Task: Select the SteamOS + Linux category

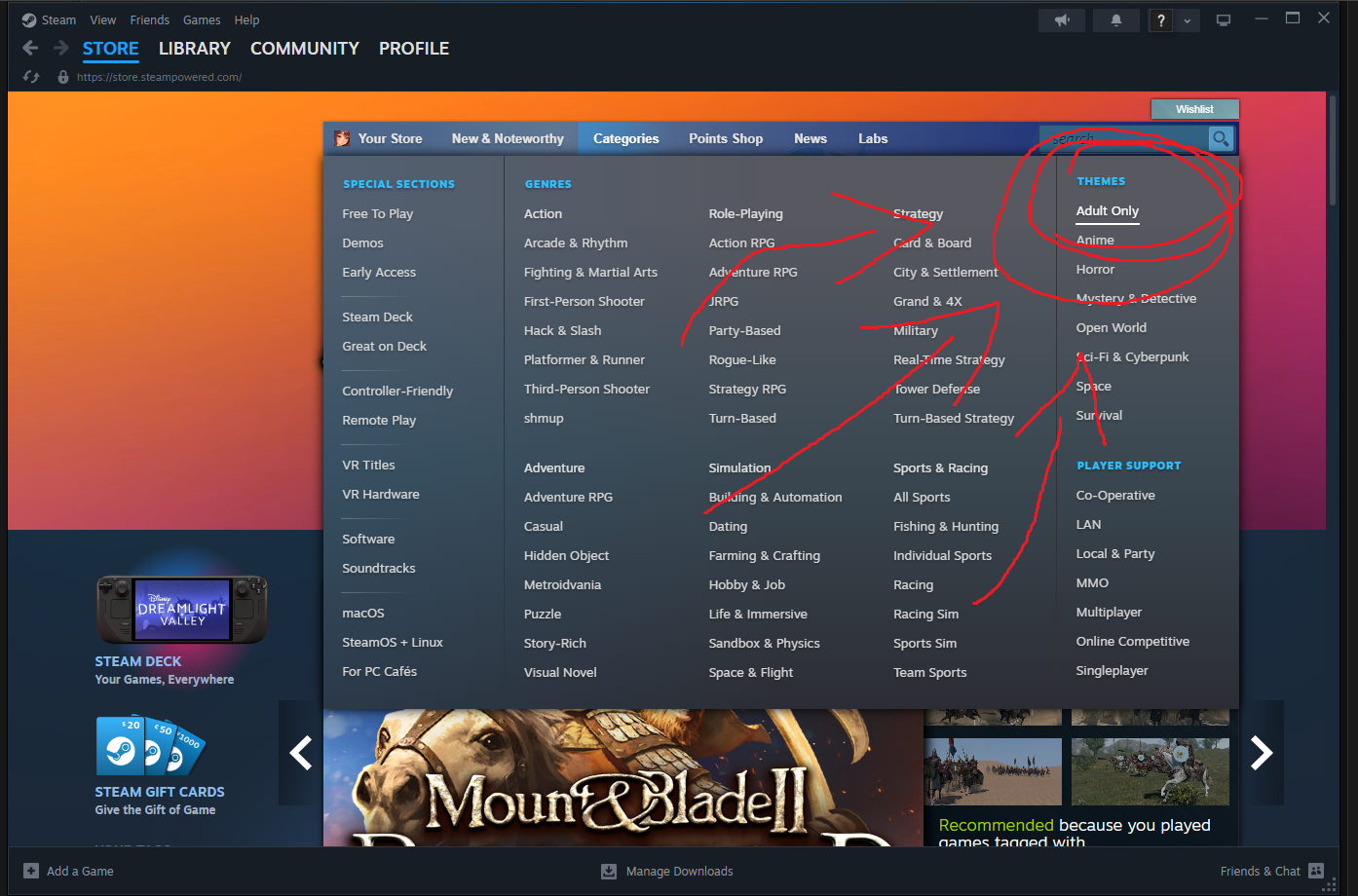Action: coord(393,642)
